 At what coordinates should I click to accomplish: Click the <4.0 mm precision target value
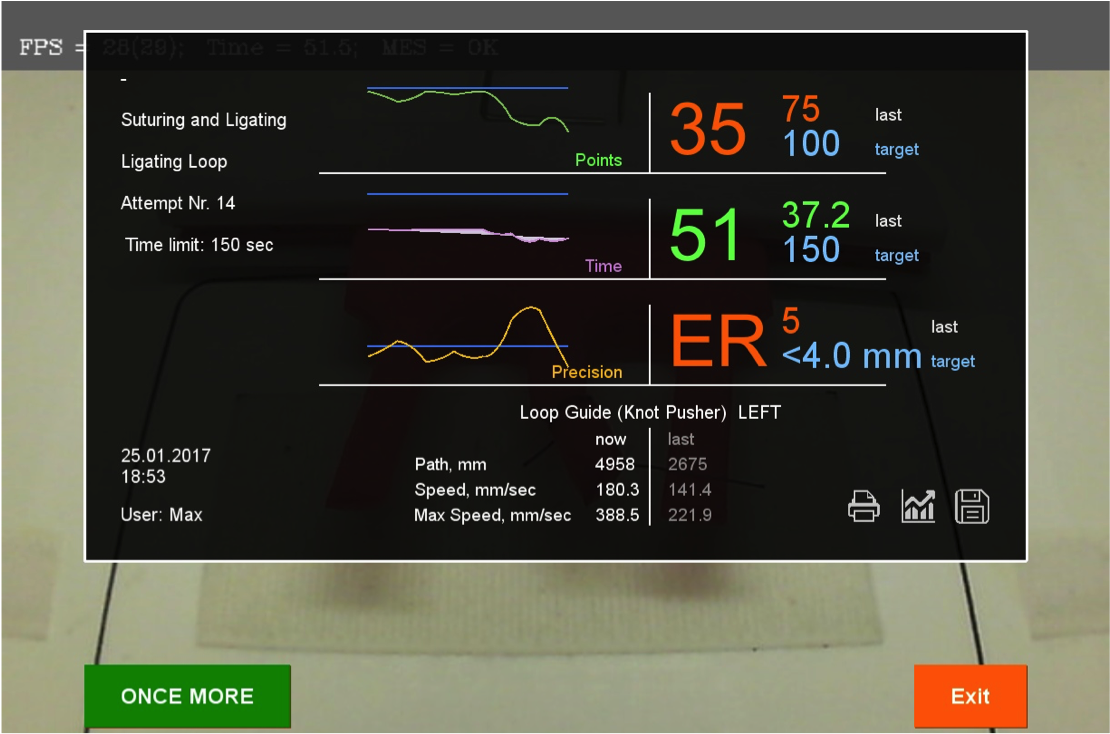(851, 355)
